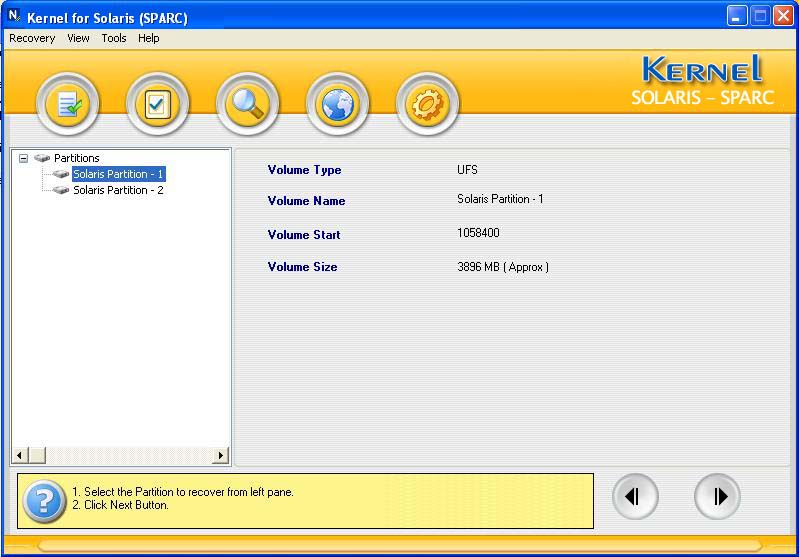The height and width of the screenshot is (557, 799).
Task: Select Solaris Partition - 1 in tree
Action: (118, 174)
